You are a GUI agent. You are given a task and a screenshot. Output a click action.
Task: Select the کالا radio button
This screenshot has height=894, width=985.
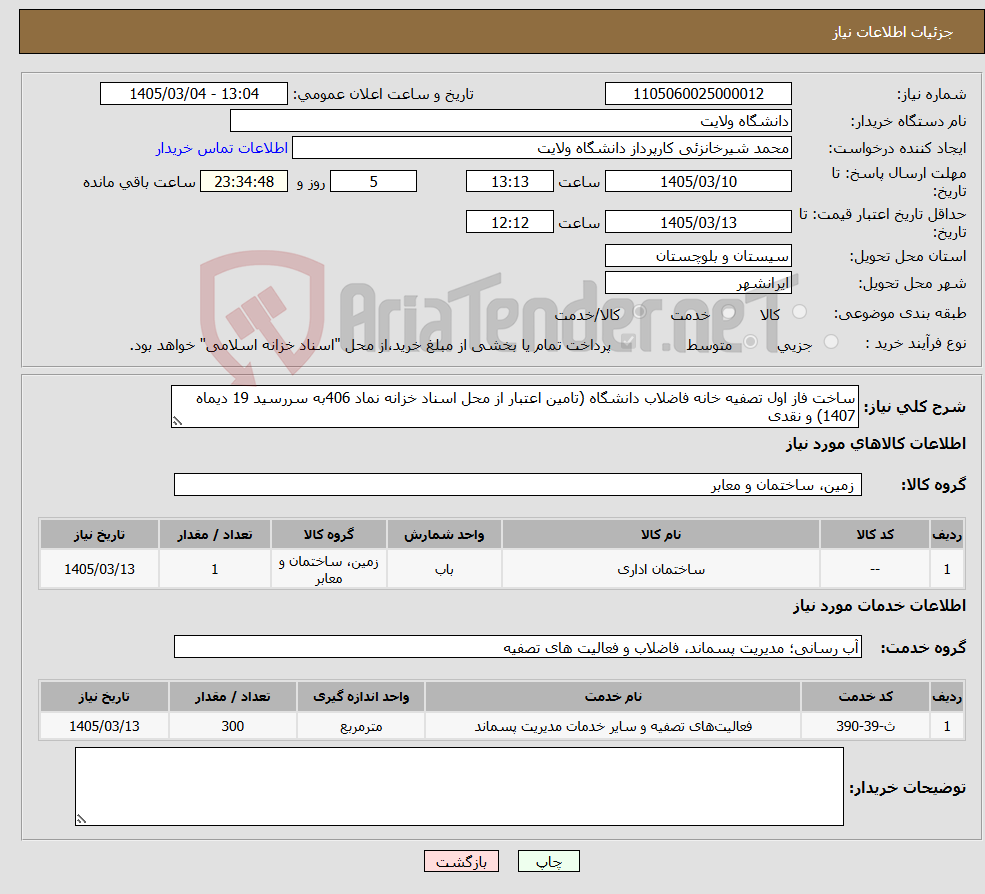(x=800, y=312)
